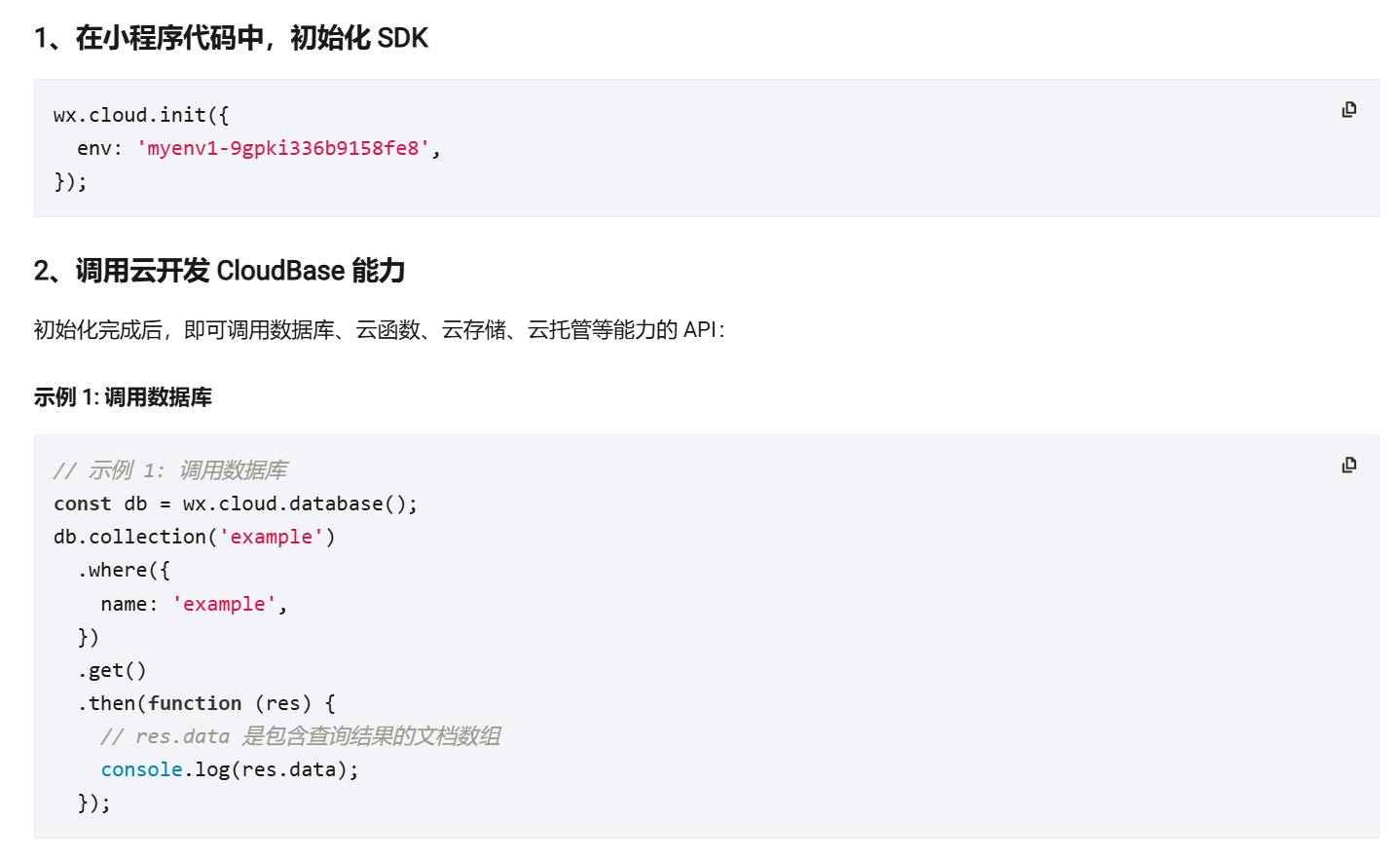Image resolution: width=1400 pixels, height=859 pixels.
Task: Click the 'env:' key in first code block
Action: (x=100, y=148)
